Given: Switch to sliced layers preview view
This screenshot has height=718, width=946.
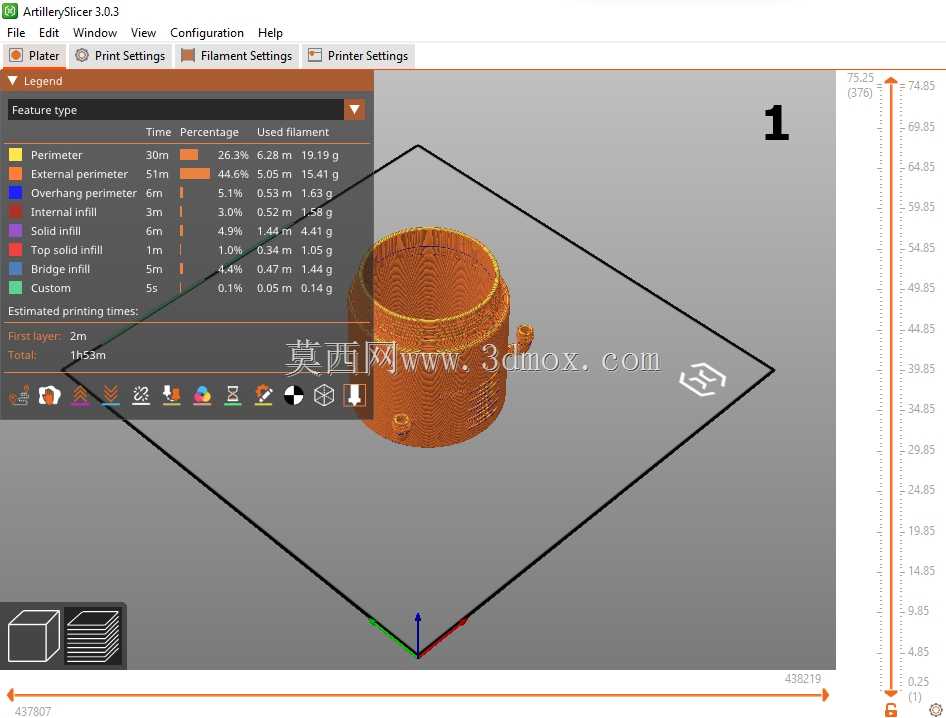Looking at the screenshot, I should click(x=93, y=636).
